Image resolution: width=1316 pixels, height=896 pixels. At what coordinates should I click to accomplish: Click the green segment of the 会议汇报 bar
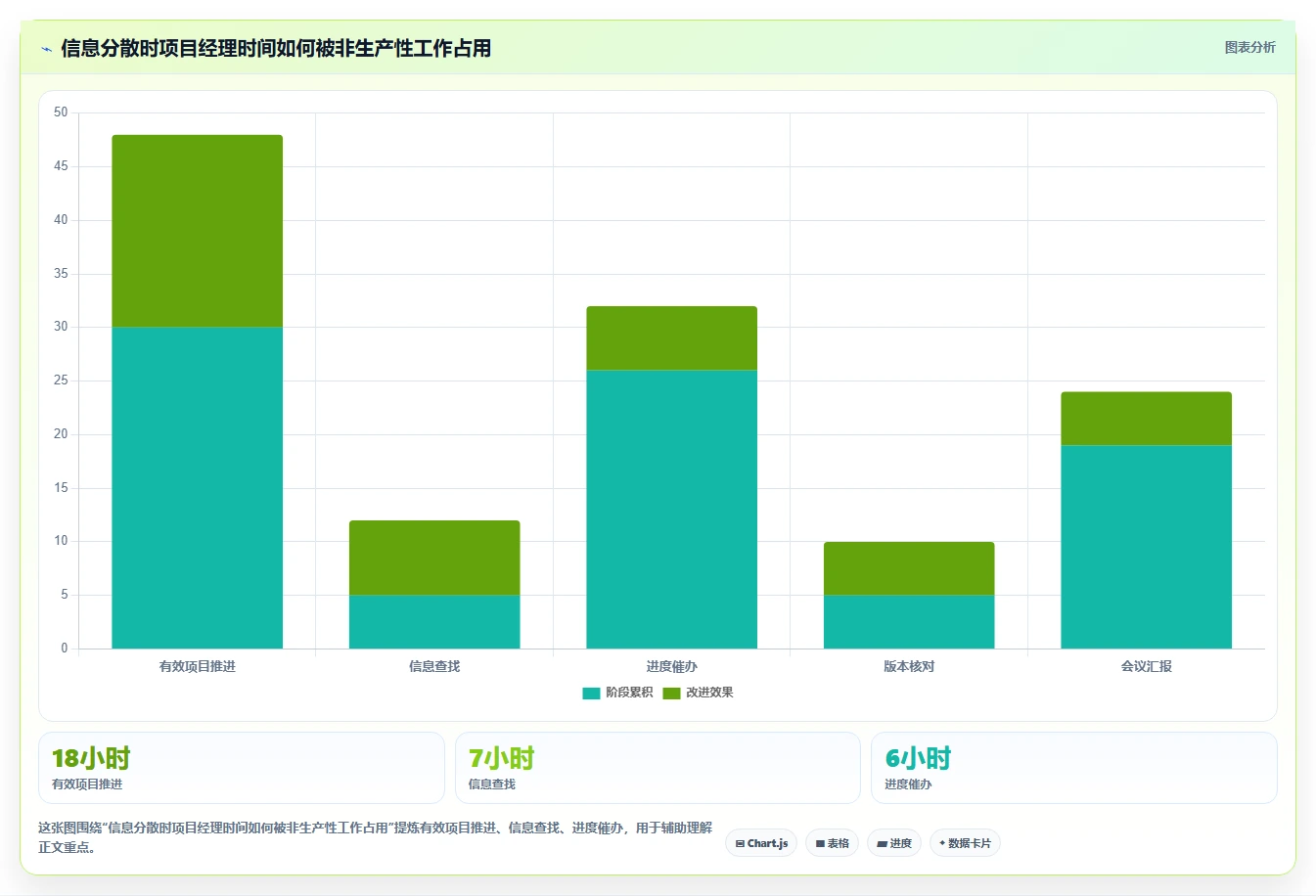[1147, 419]
